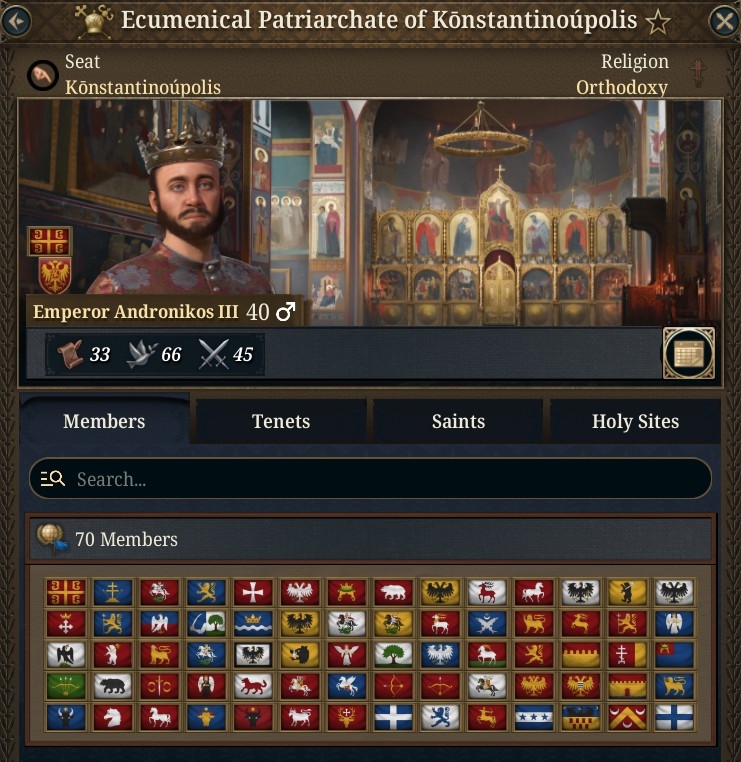Click the Kōnstantinoúpolis seat link
741x762 pixels.
point(143,87)
